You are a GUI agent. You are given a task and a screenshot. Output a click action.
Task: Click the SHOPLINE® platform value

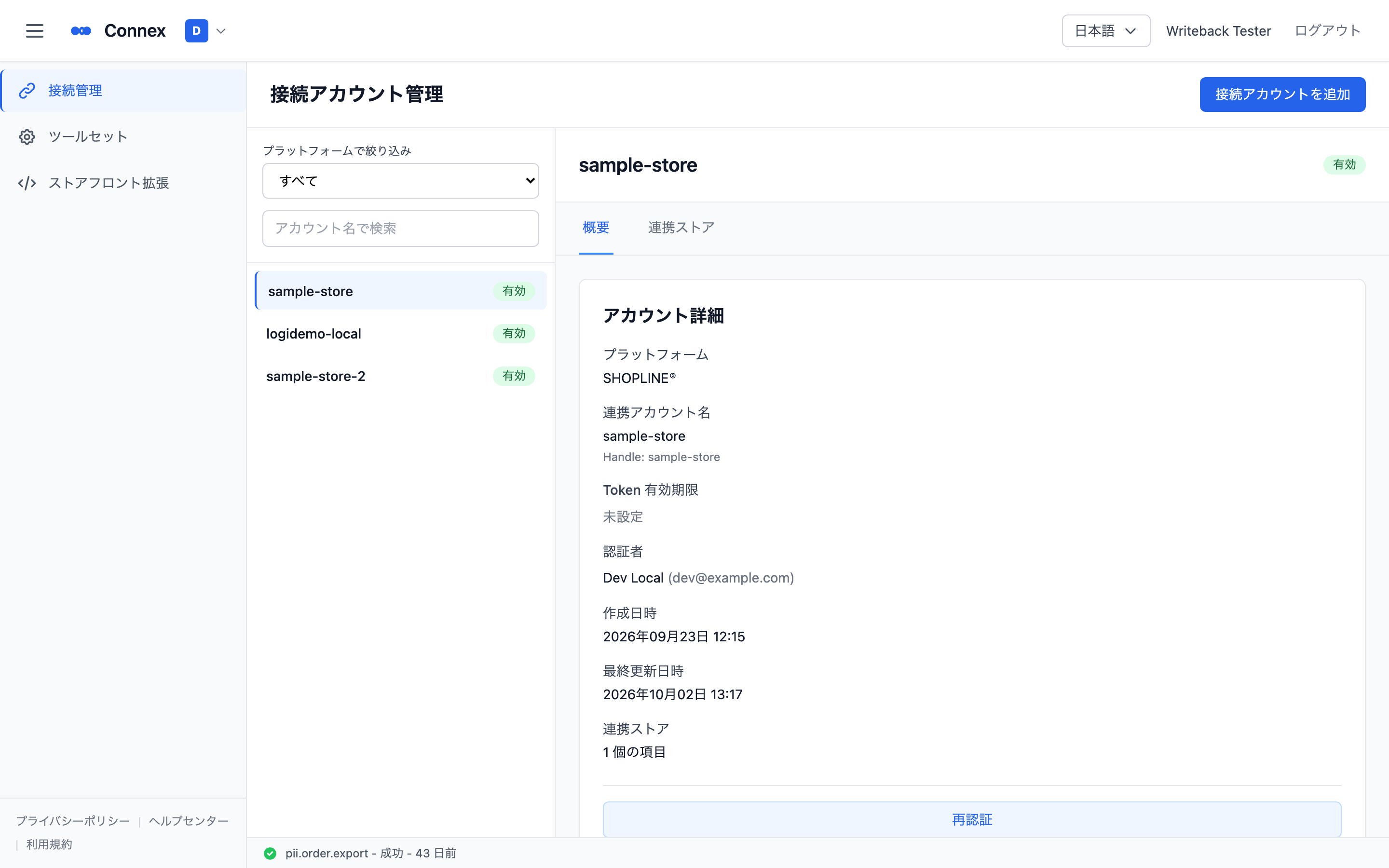[640, 379]
